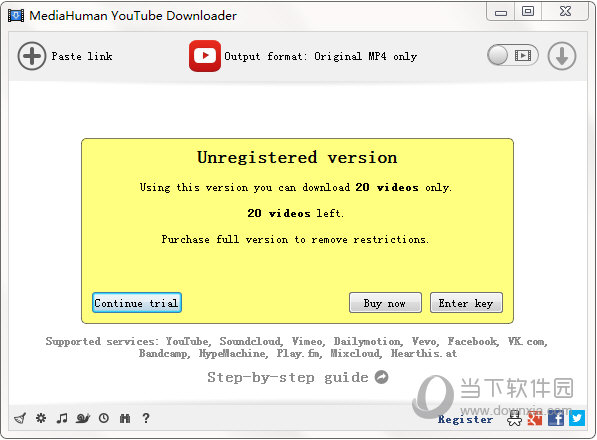Click the download all arrow button
The image size is (597, 440).
point(562,56)
